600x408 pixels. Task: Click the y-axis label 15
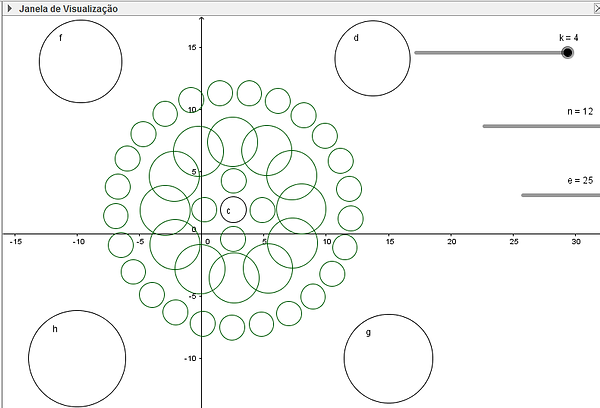tap(192, 47)
